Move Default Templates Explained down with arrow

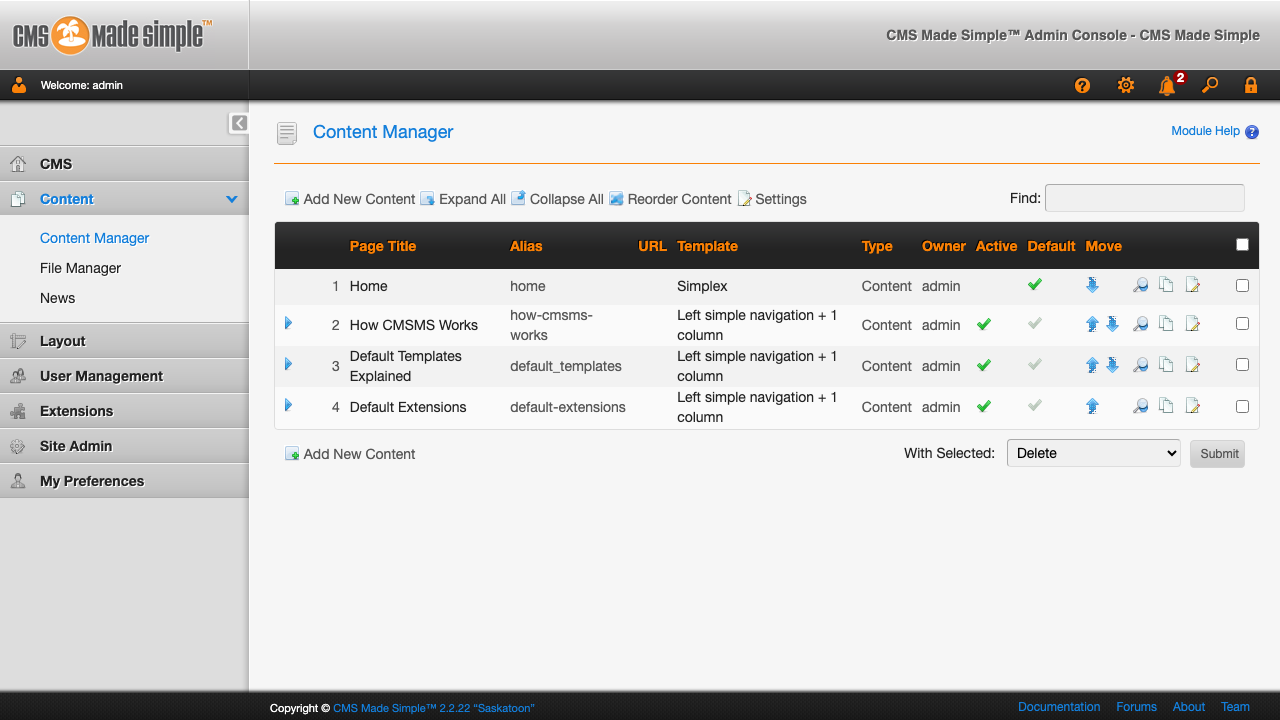click(x=1112, y=366)
